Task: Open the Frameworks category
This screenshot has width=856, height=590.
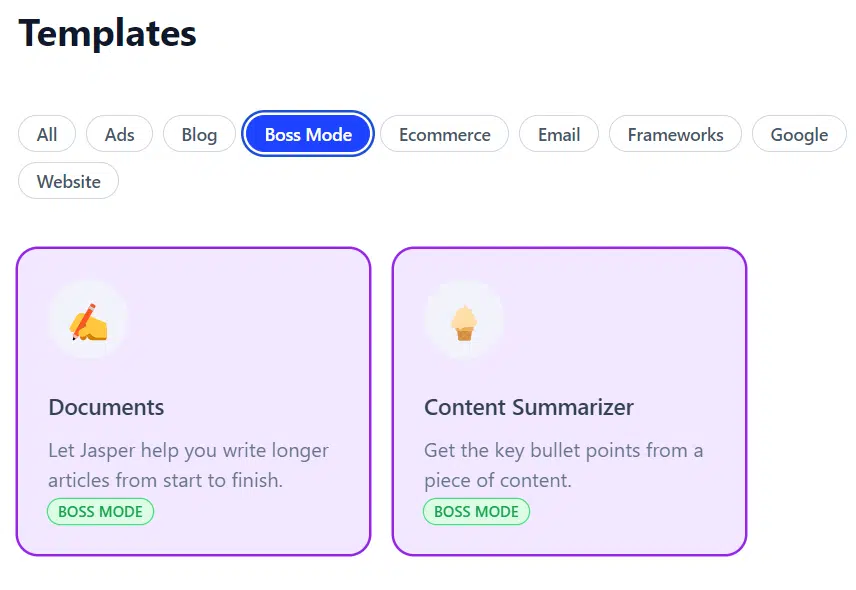Action: [x=675, y=134]
